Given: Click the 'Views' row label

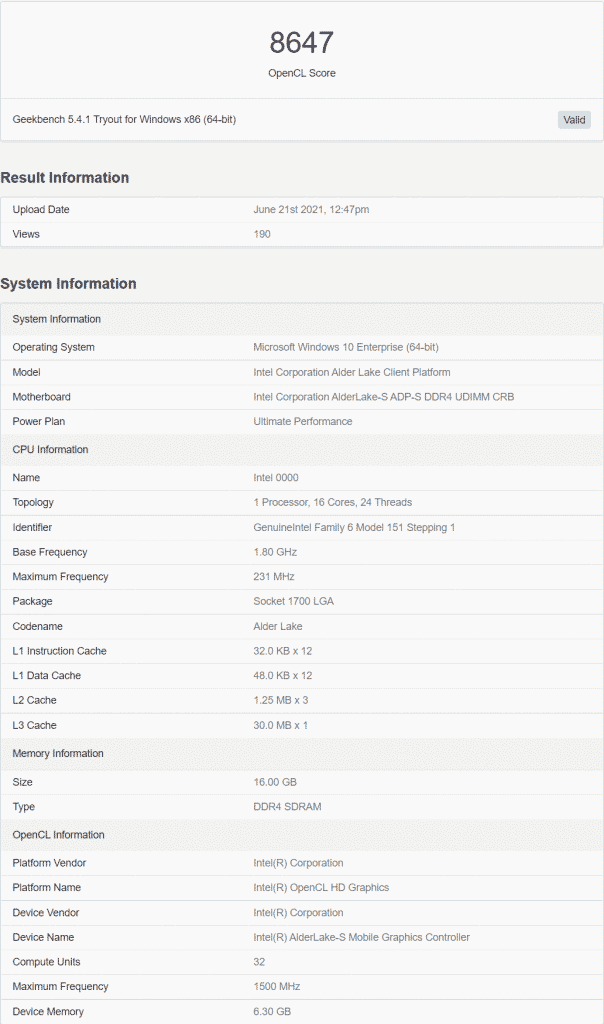Looking at the screenshot, I should [x=26, y=234].
